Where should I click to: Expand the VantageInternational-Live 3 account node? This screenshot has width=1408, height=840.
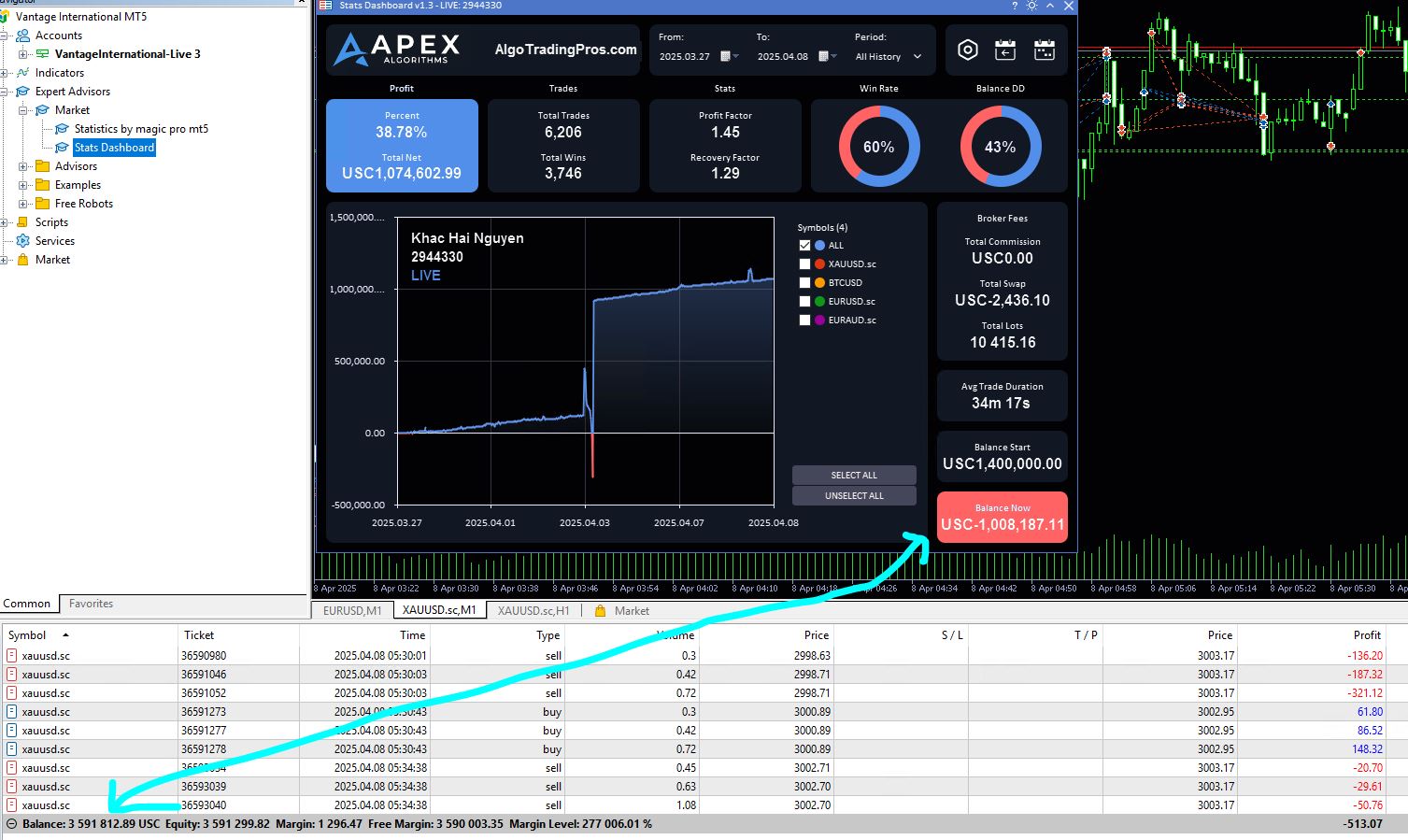pyautogui.click(x=23, y=54)
